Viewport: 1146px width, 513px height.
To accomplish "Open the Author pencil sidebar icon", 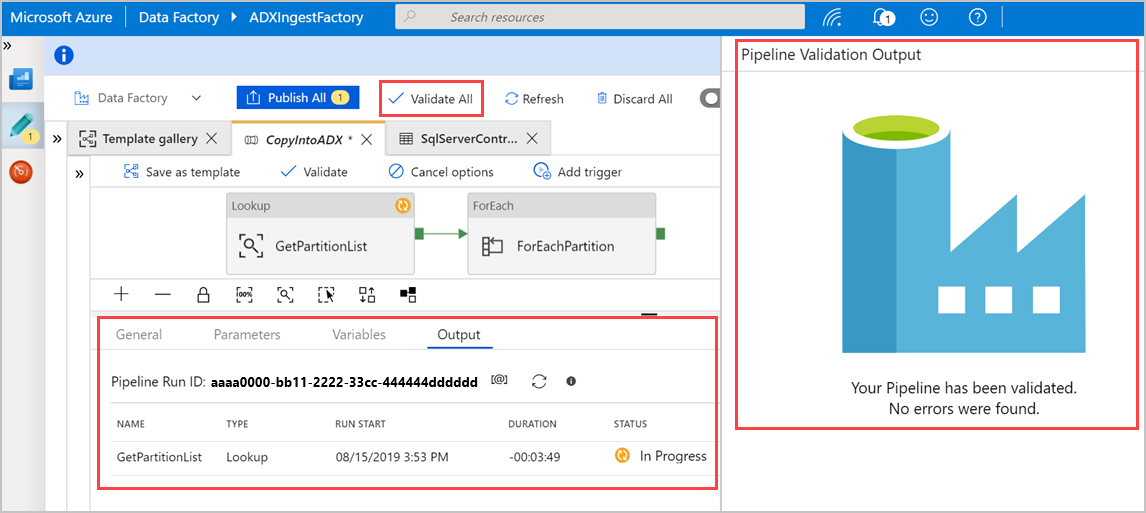I will pos(22,127).
